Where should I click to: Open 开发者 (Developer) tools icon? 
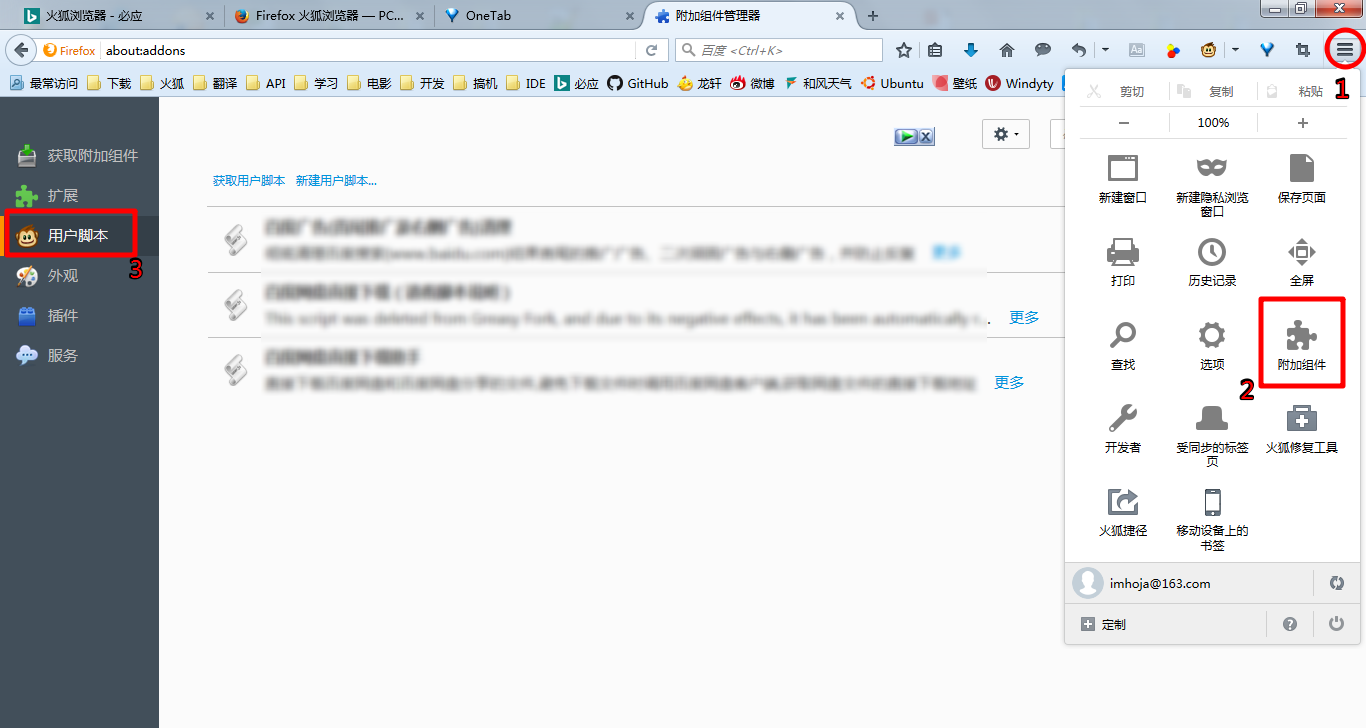pos(1123,425)
